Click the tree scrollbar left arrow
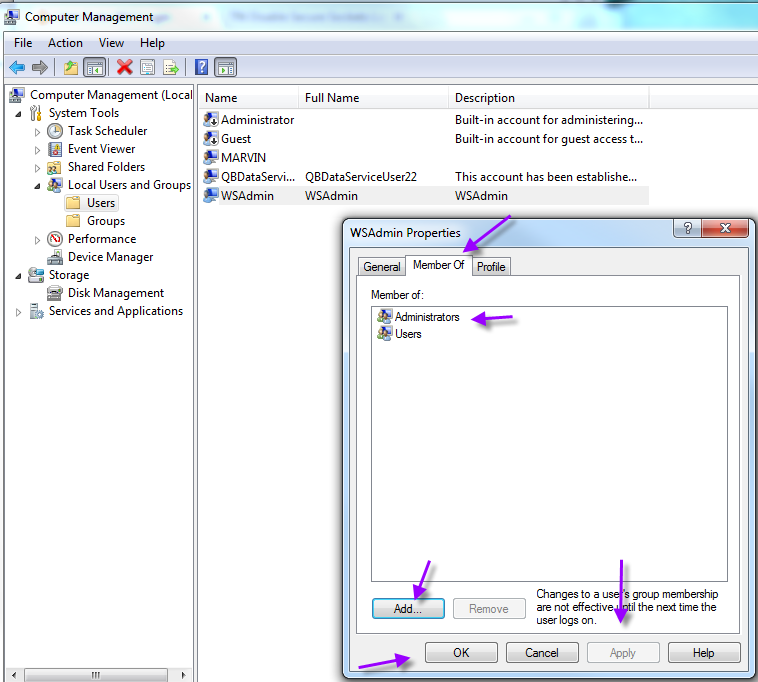This screenshot has width=758, height=682. [x=14, y=675]
